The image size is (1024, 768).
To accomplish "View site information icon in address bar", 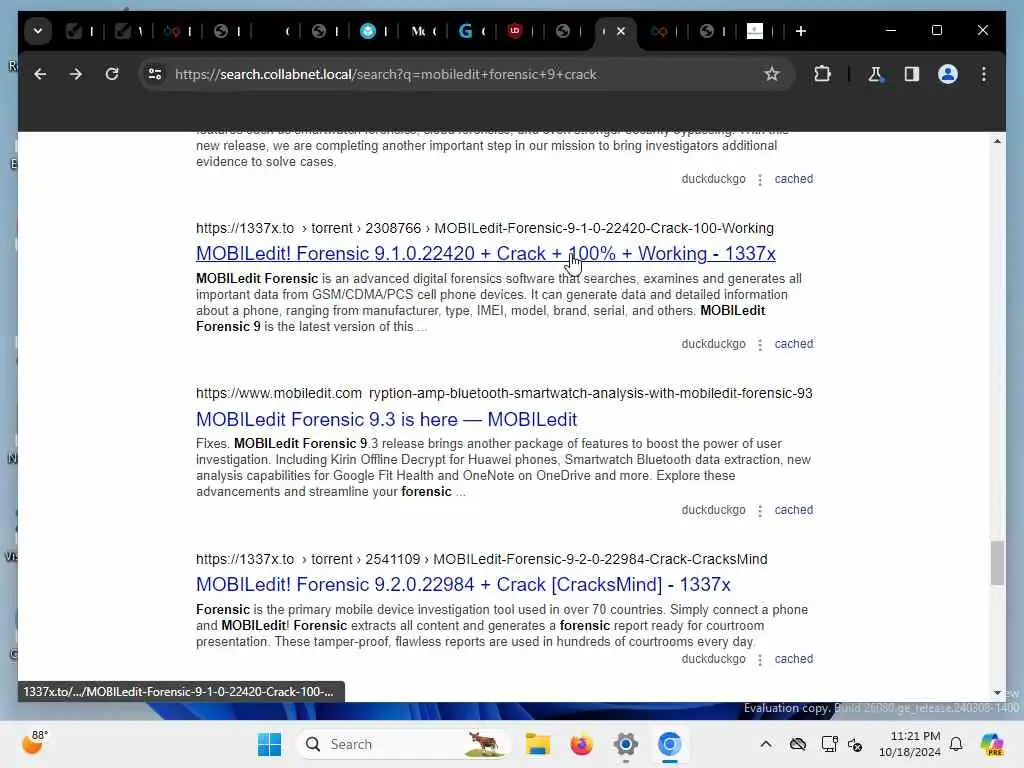I will pos(155,74).
